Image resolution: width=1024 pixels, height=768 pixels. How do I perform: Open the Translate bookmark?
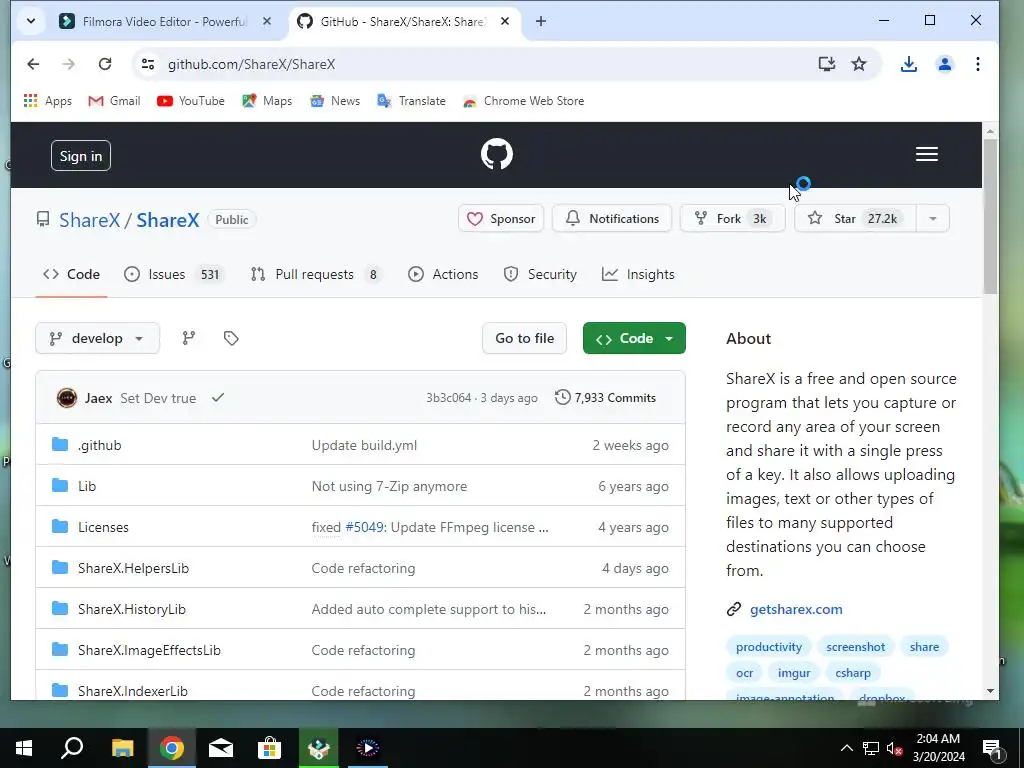click(411, 101)
